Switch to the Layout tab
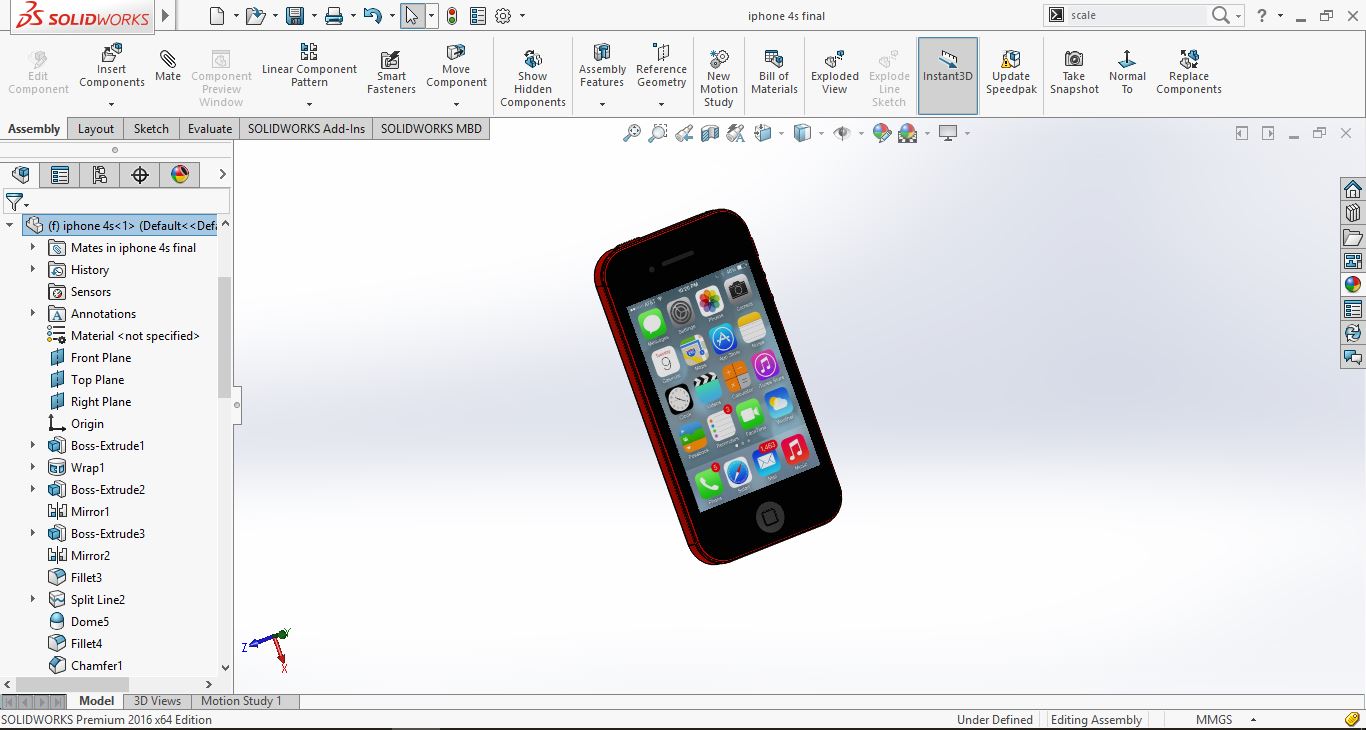 click(96, 128)
